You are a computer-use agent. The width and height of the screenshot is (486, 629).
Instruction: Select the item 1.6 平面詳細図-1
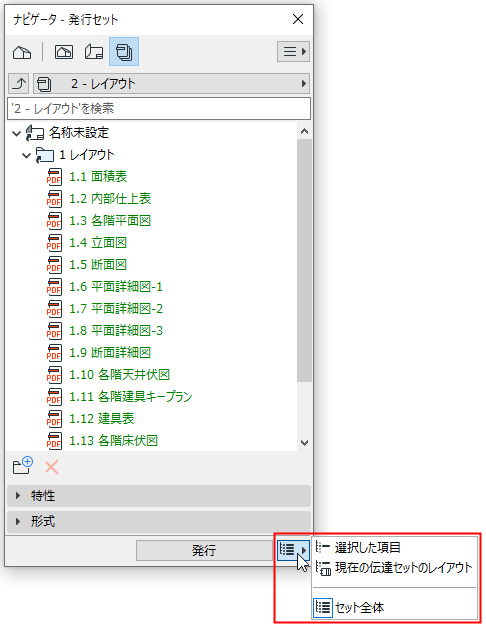point(116,287)
